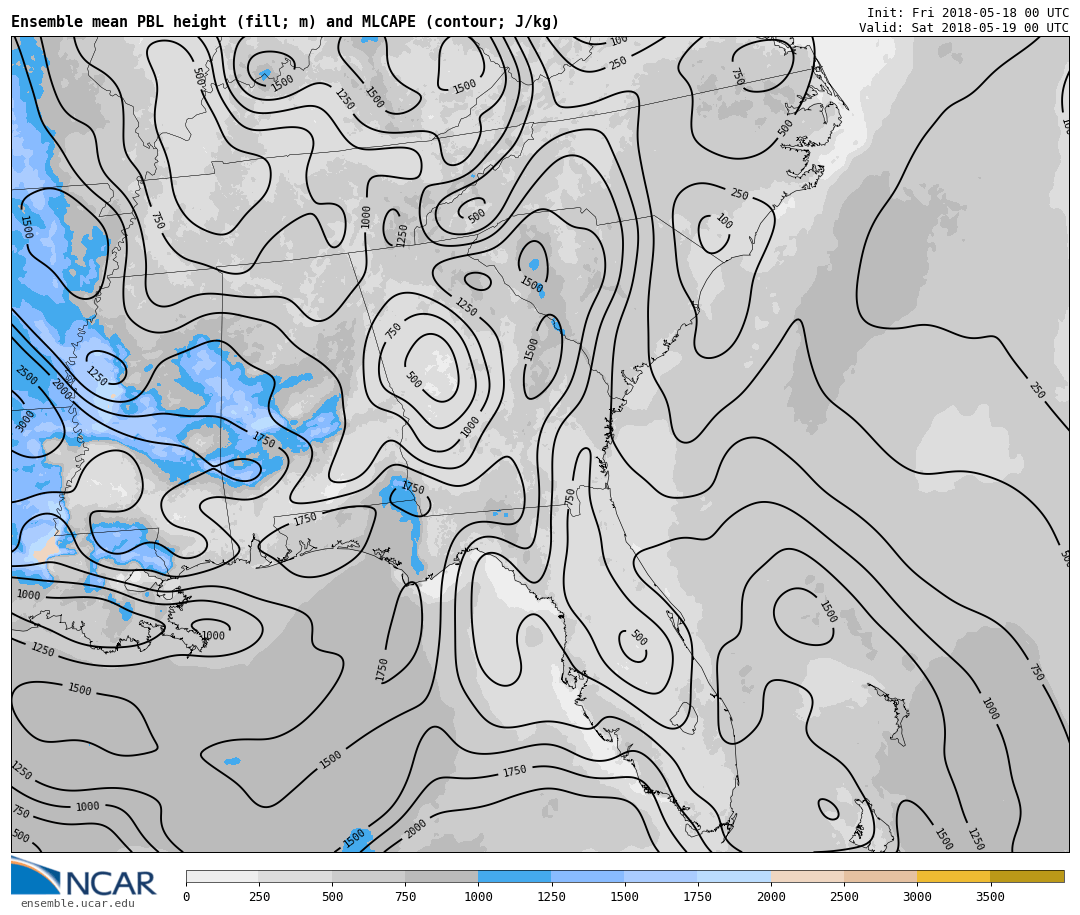Pick the 250–500 colorbar segment
This screenshot has width=1080, height=915.
pyautogui.click(x=295, y=876)
